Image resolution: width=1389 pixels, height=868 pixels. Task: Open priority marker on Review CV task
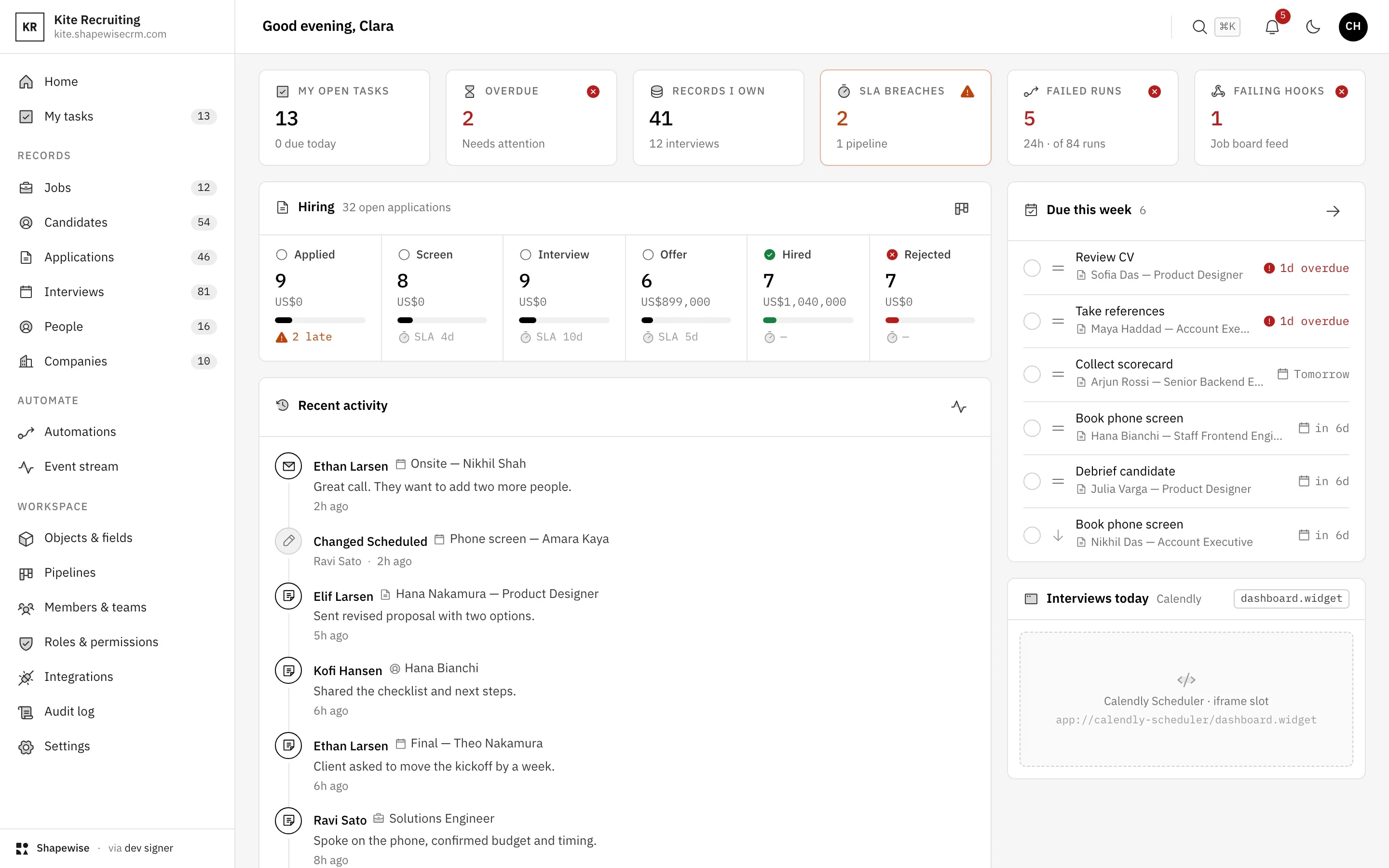[x=1058, y=268]
